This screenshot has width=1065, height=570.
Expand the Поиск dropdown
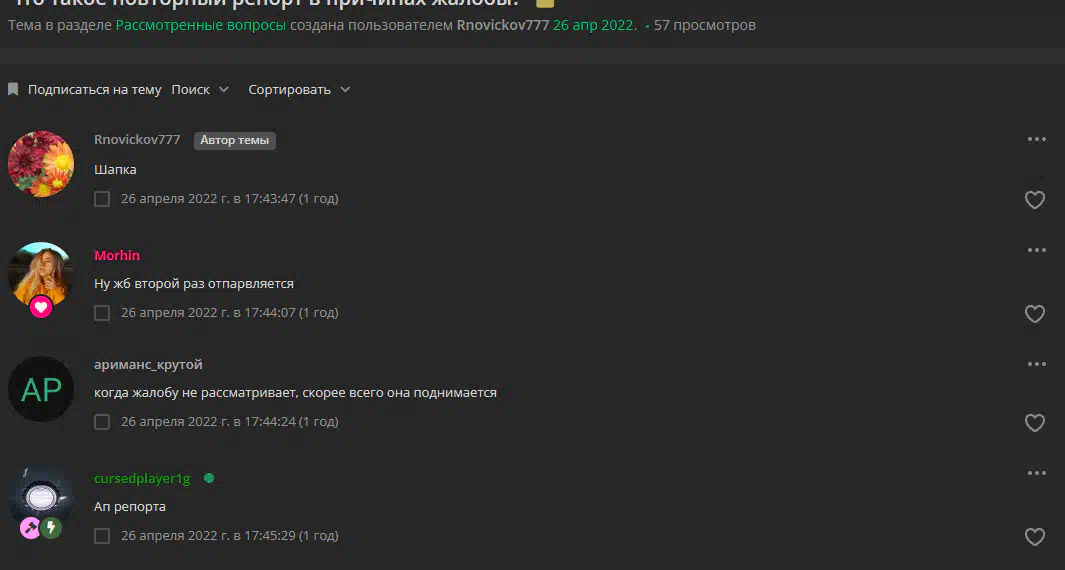200,90
